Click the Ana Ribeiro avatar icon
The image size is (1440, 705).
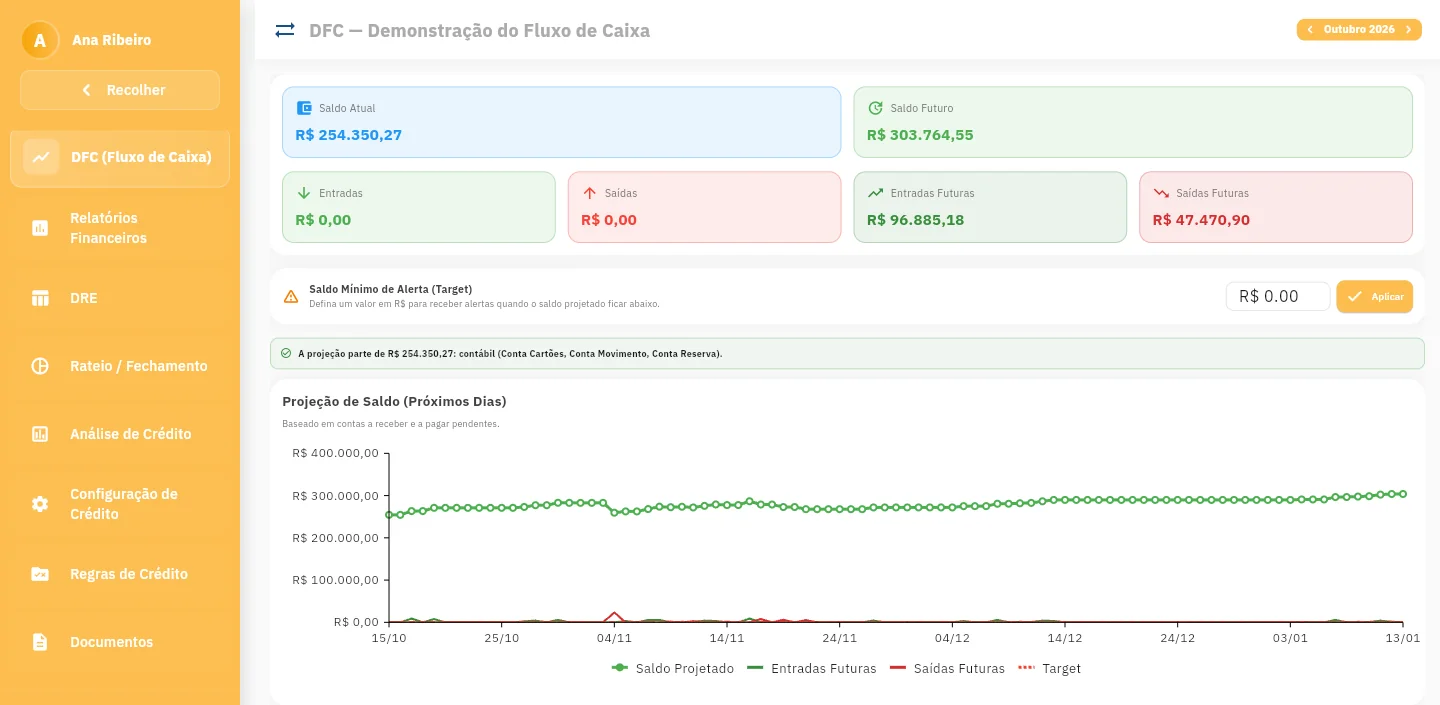pyautogui.click(x=40, y=40)
